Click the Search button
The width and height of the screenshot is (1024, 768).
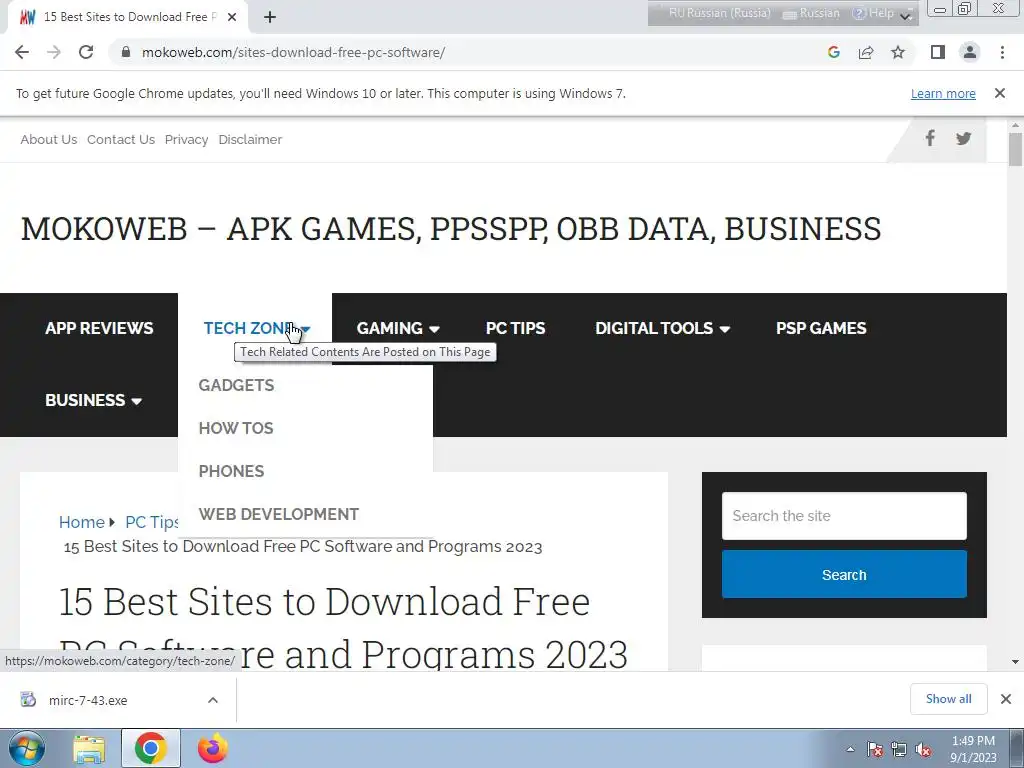coord(844,574)
